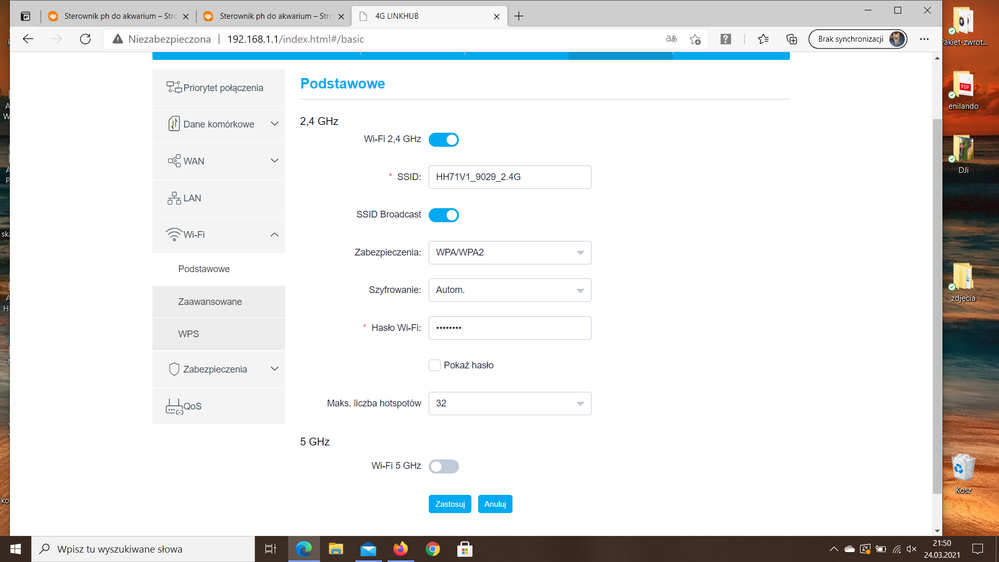
Task: Select the WPS submenu item
Action: pos(189,333)
